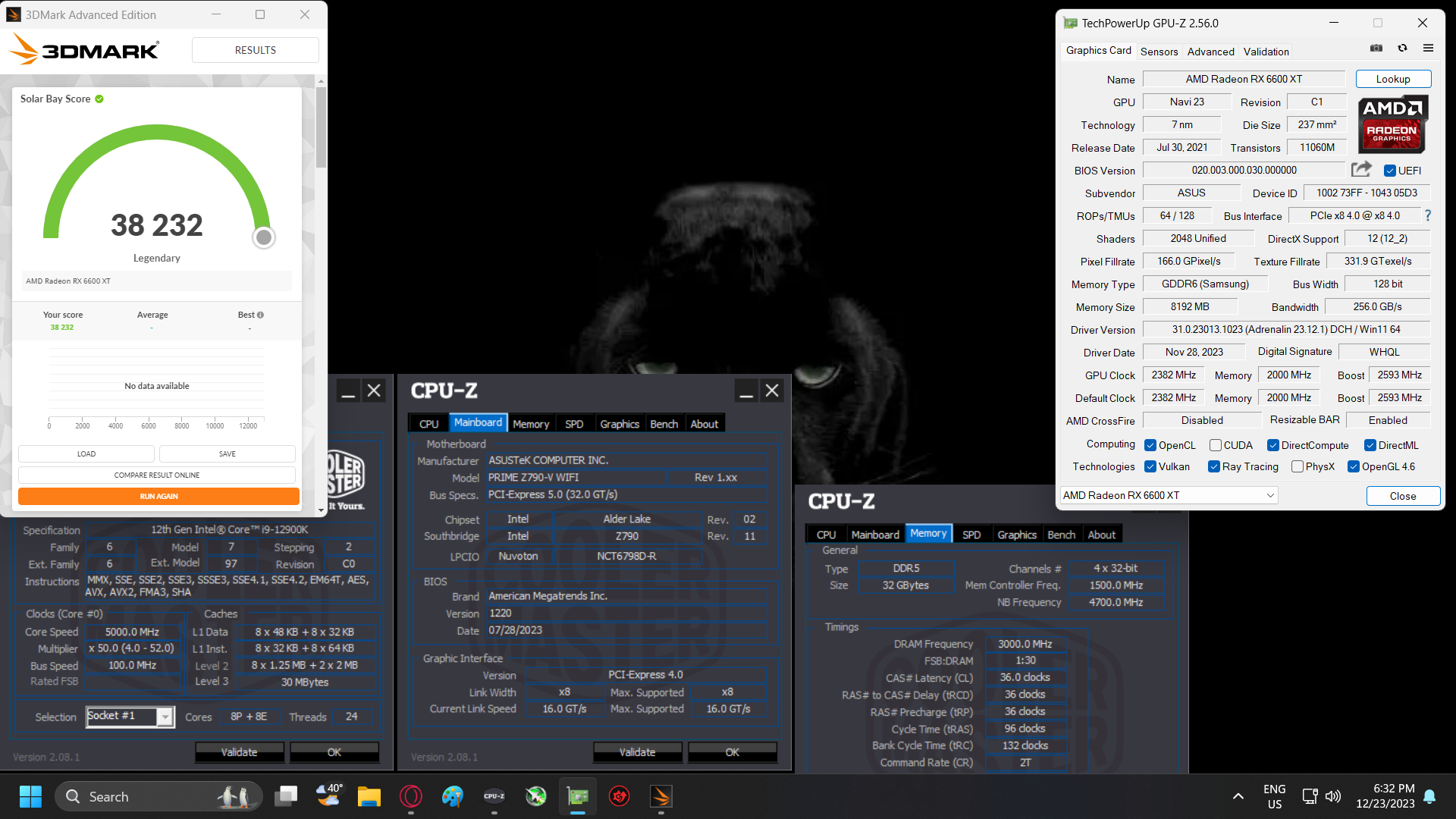The width and height of the screenshot is (1456, 819).
Task: Toggle the DirectCompute checkbox
Action: [1273, 445]
